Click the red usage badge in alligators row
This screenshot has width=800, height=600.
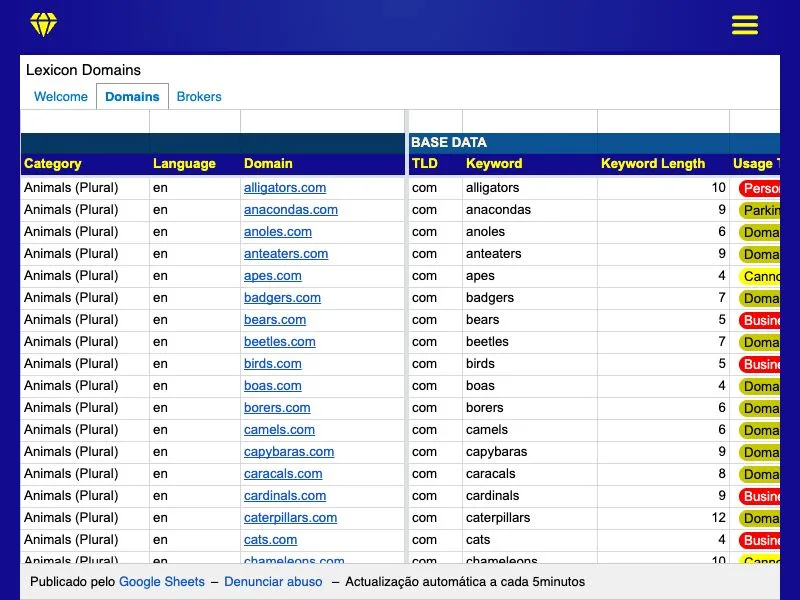pos(759,188)
